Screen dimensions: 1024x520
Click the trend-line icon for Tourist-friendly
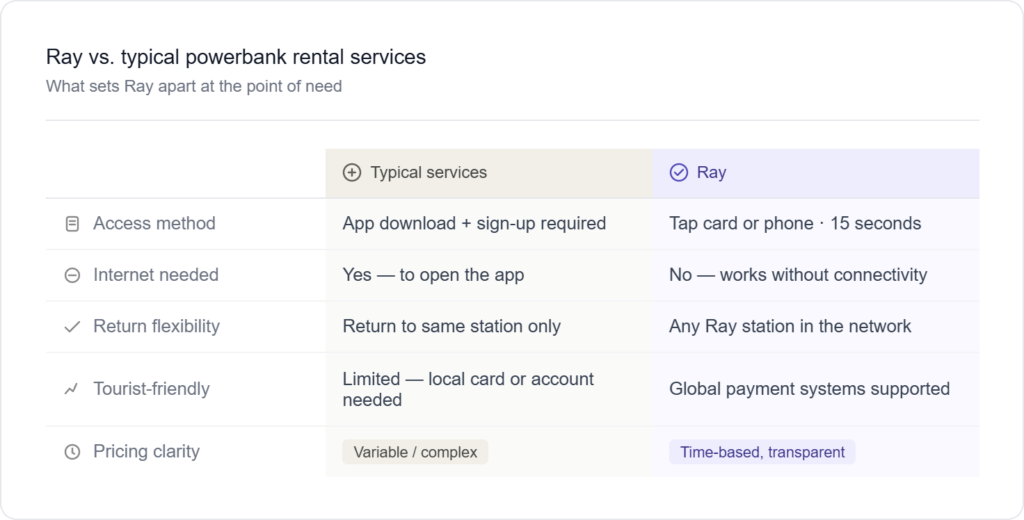[x=72, y=389]
